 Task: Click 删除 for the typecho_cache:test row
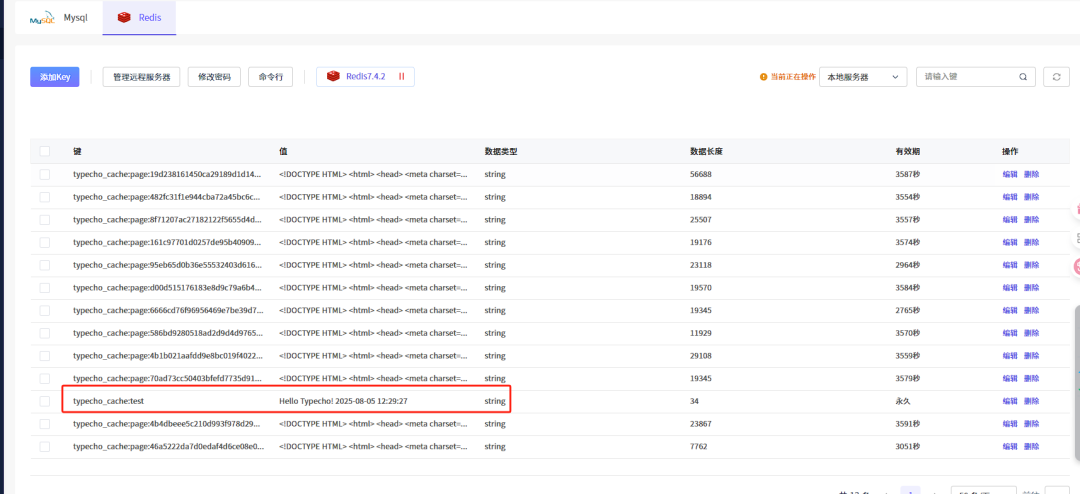tap(1031, 401)
